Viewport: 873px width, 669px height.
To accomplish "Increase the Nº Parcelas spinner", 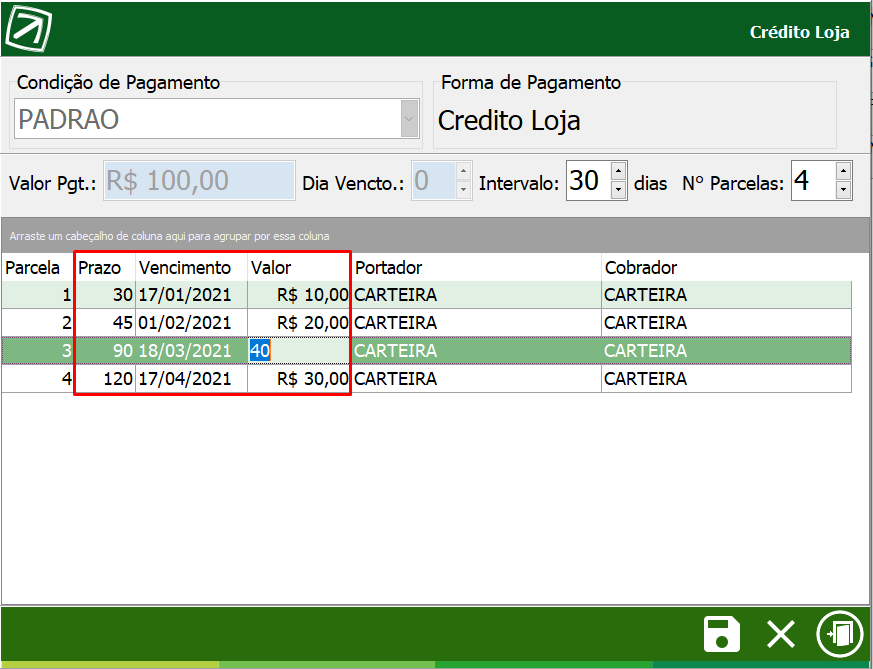I will click(843, 170).
